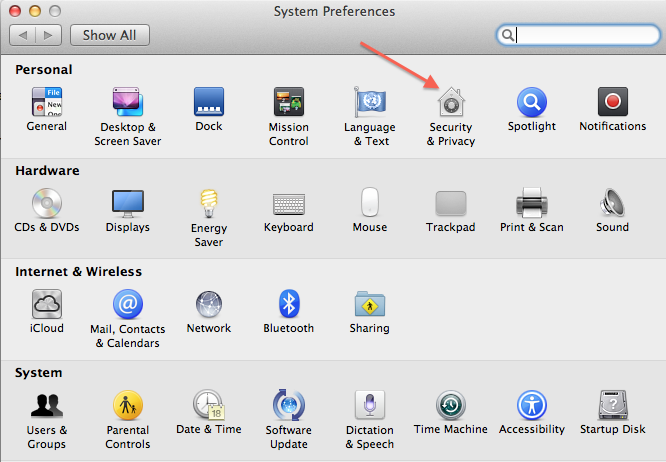Viewport: 666px width, 462px height.
Task: Click the forward navigation arrow
Action: pos(48,35)
